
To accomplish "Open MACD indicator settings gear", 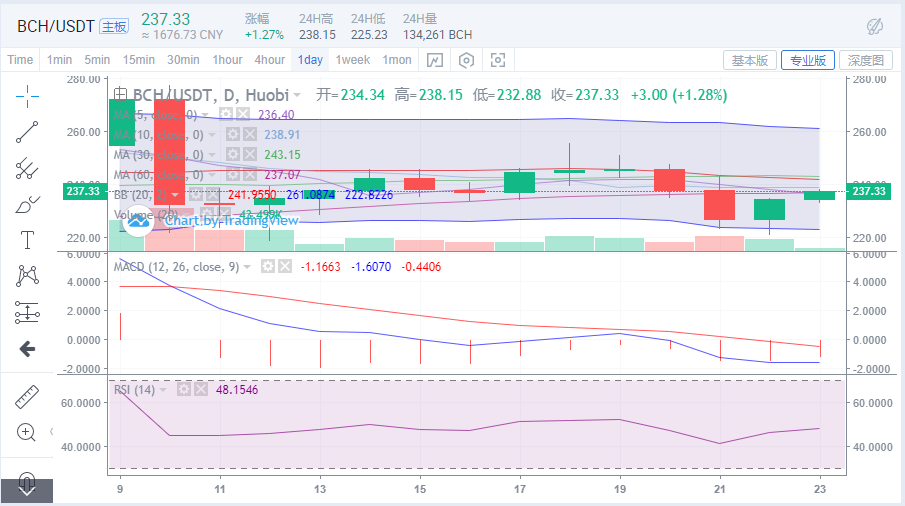I will click(267, 267).
